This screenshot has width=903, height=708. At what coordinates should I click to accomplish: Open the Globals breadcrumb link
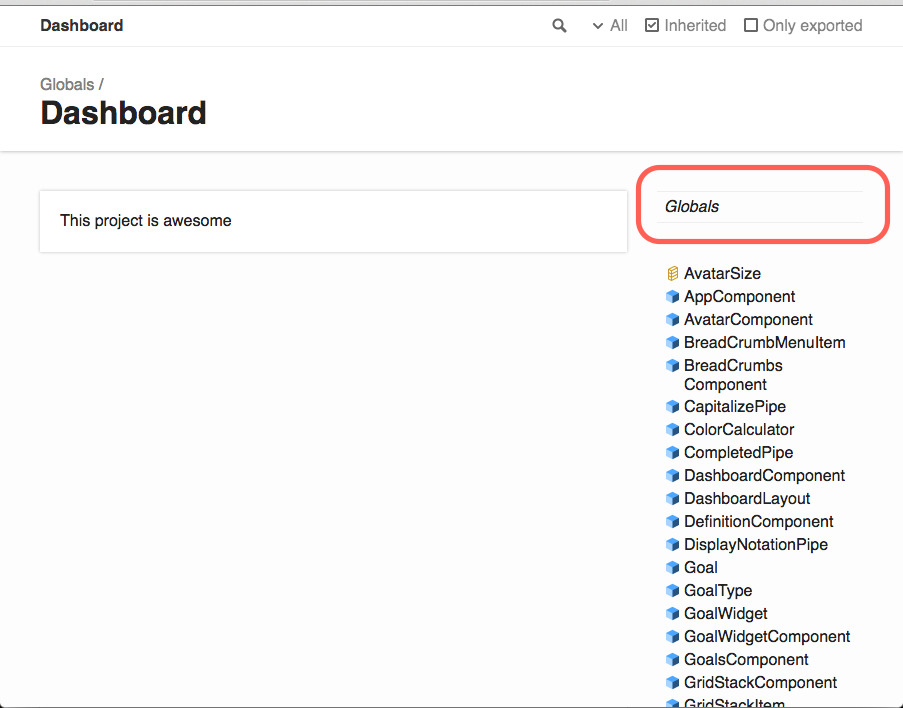tap(67, 85)
